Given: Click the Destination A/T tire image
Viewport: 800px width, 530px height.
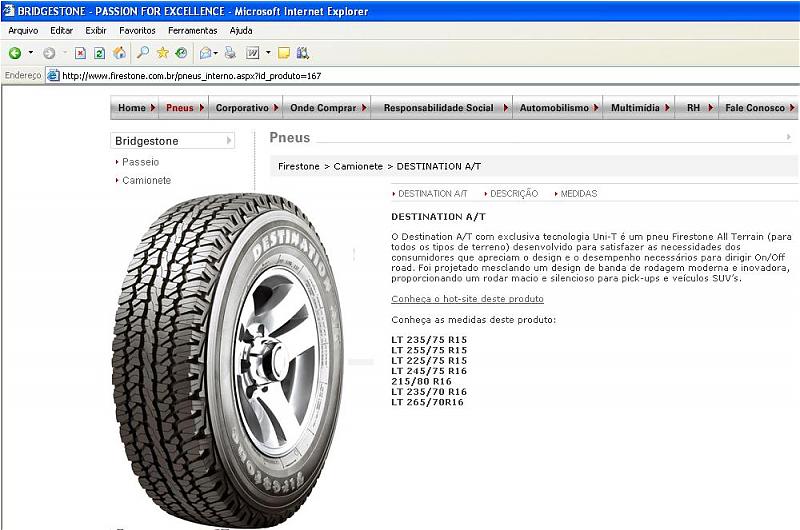Looking at the screenshot, I should point(227,360).
